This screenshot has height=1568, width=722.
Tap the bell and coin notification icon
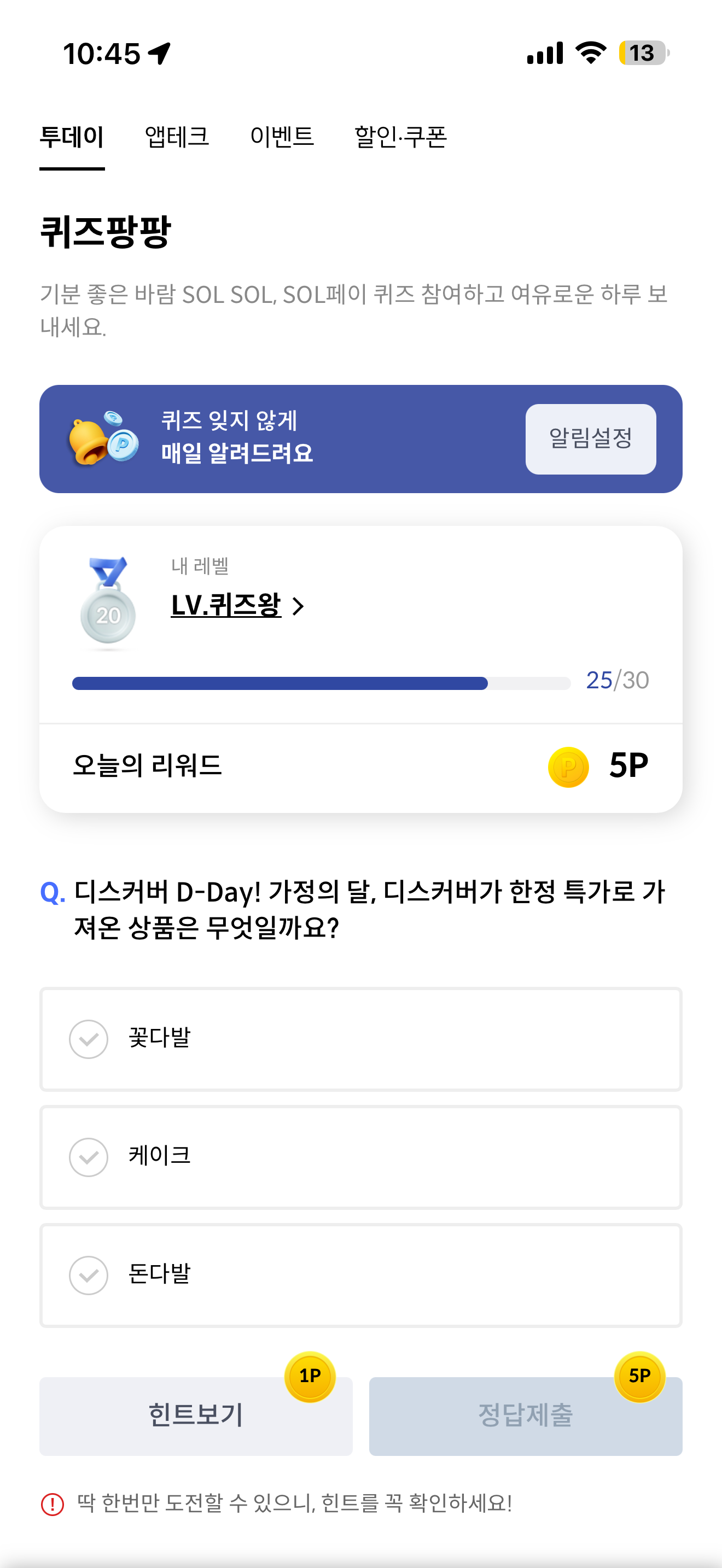point(103,438)
